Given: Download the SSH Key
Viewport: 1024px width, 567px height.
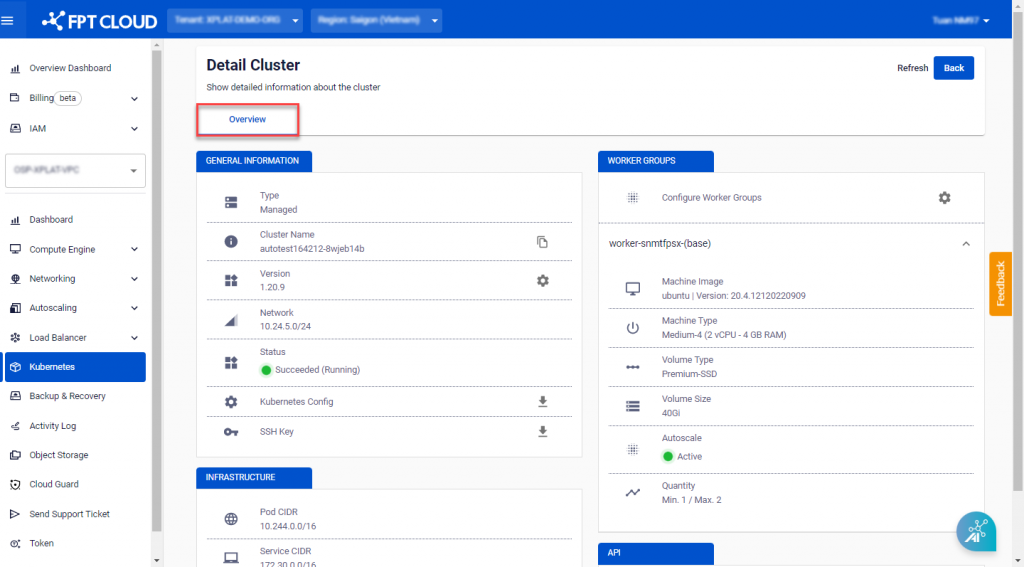Looking at the screenshot, I should point(543,432).
